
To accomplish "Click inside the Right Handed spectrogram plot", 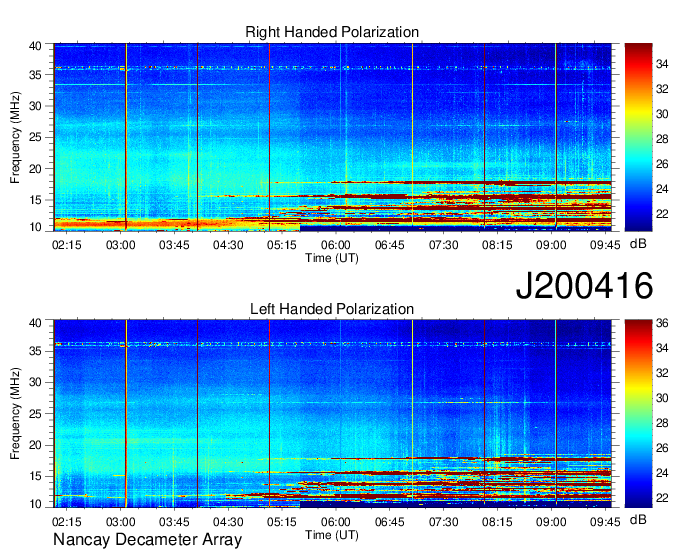I will pyautogui.click(x=333, y=137).
